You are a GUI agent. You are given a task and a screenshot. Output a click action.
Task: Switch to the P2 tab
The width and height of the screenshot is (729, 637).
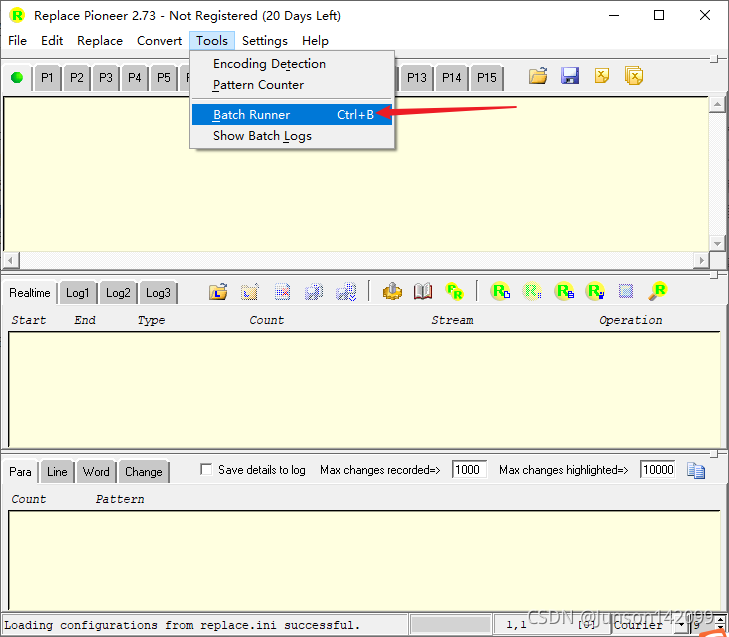pyautogui.click(x=77, y=78)
